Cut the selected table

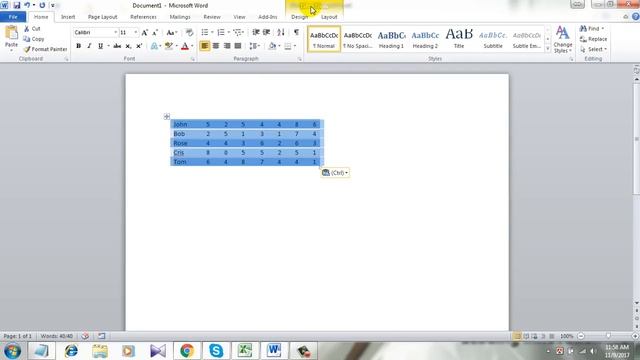(32, 29)
